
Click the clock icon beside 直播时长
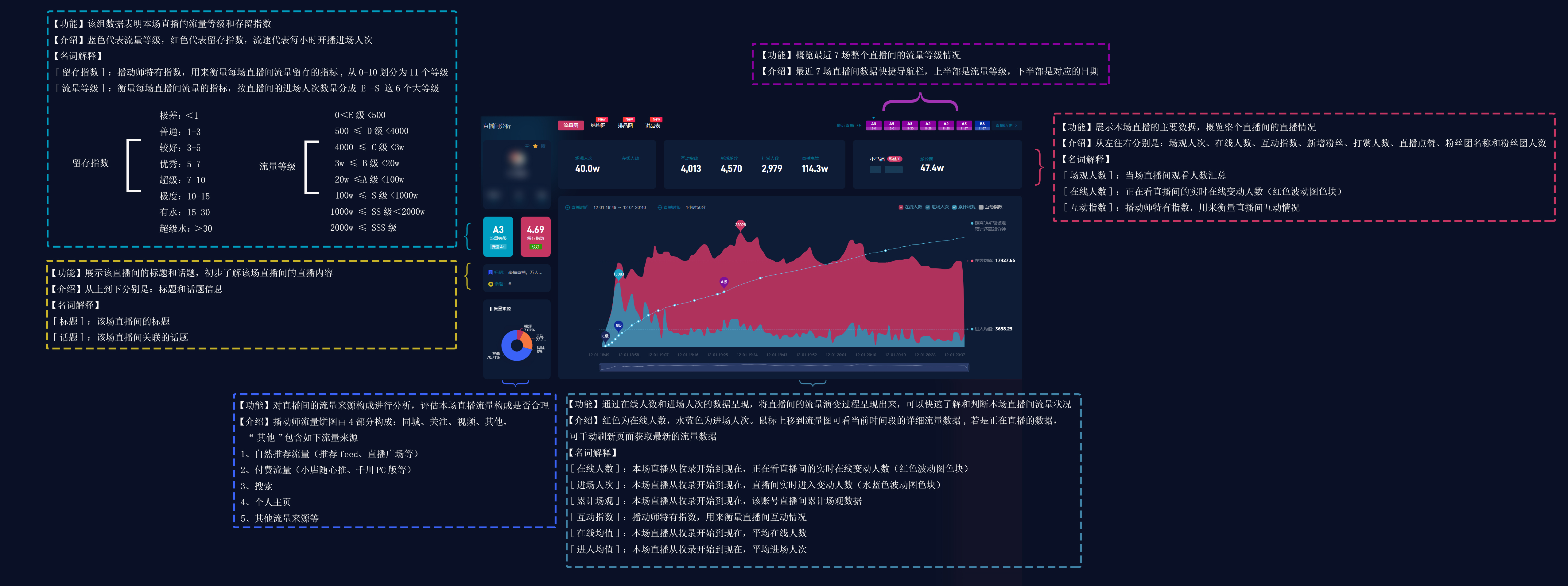coord(660,207)
